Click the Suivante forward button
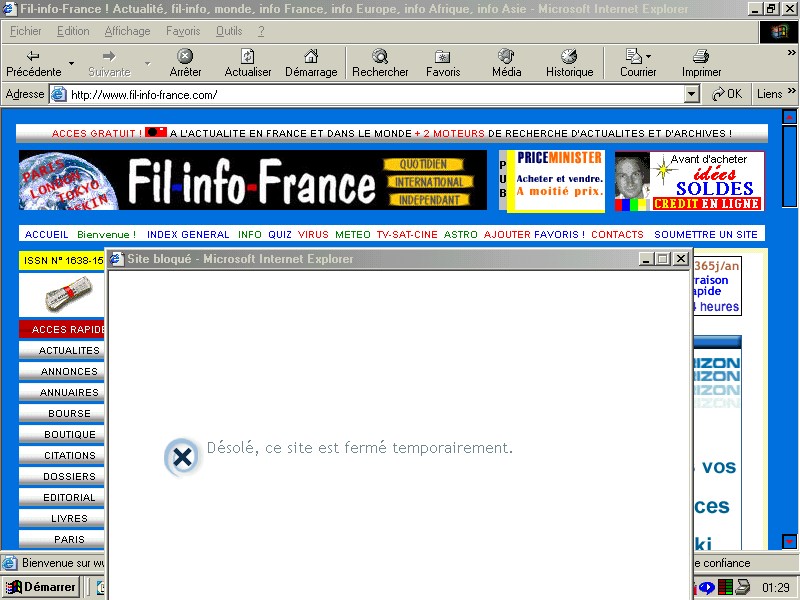This screenshot has width=800, height=600. point(109,63)
